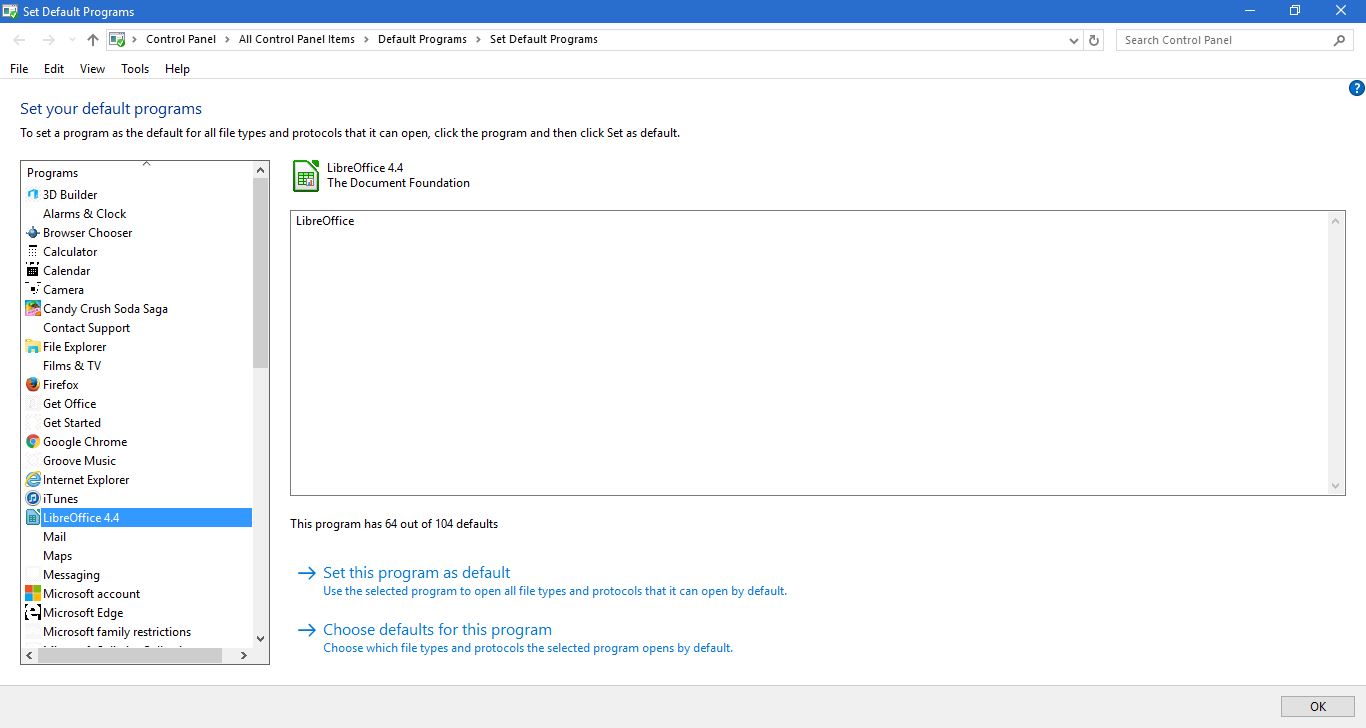Image resolution: width=1366 pixels, height=728 pixels.
Task: Open the View menu
Action: [92, 69]
